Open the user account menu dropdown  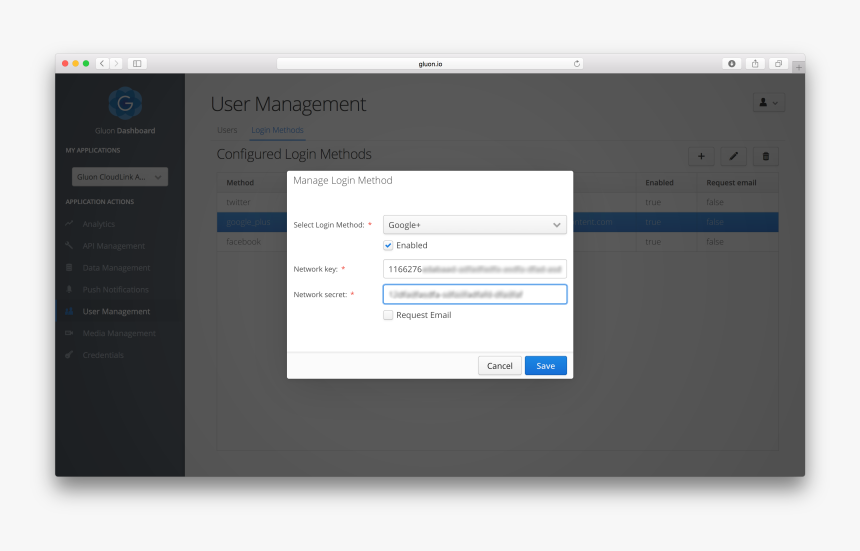point(768,103)
